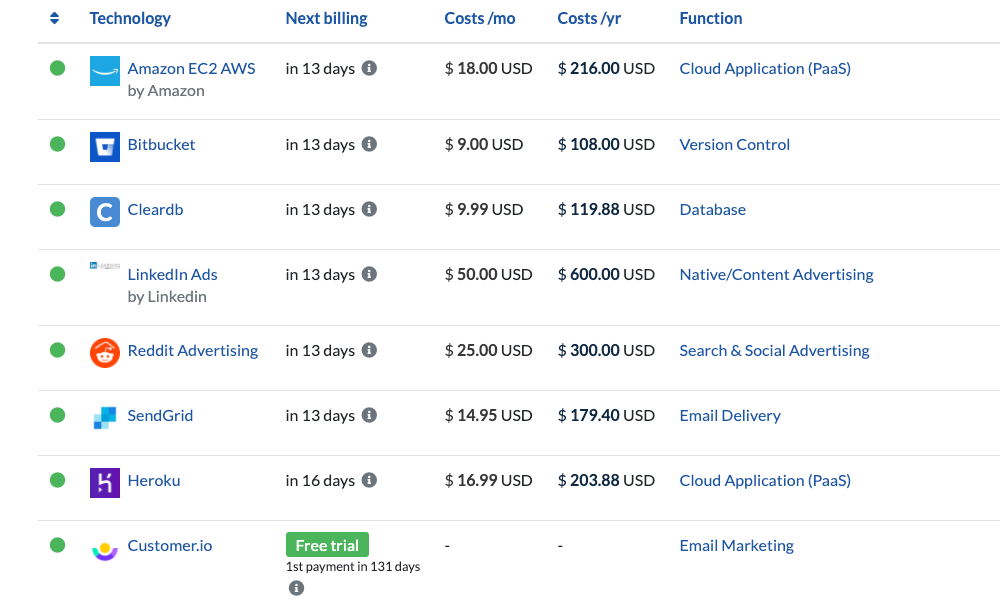Image resolution: width=1000 pixels, height=600 pixels.
Task: Click the LinkedIn Ads logo thumbnail
Action: 105,265
